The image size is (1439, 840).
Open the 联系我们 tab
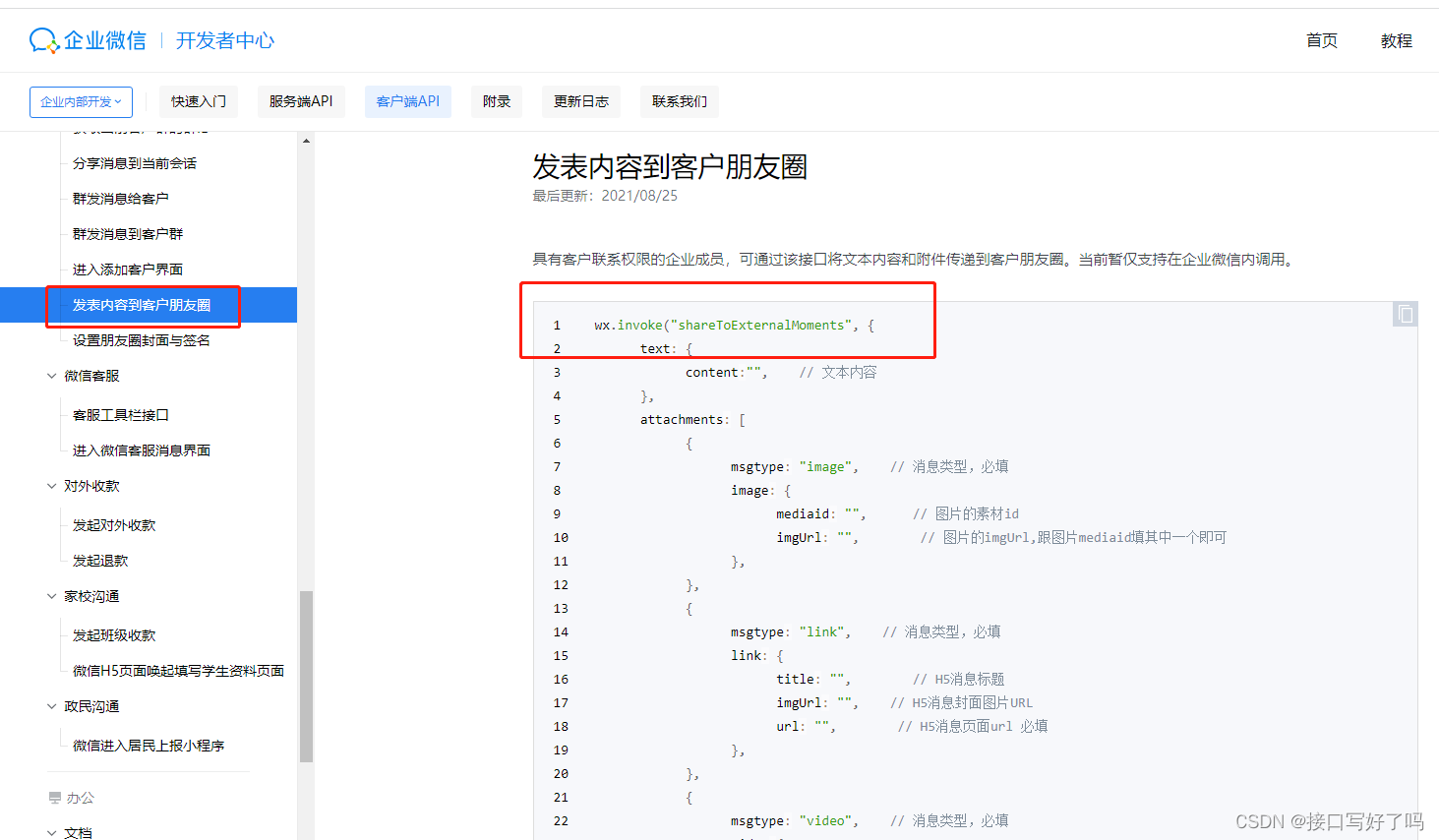coord(680,101)
